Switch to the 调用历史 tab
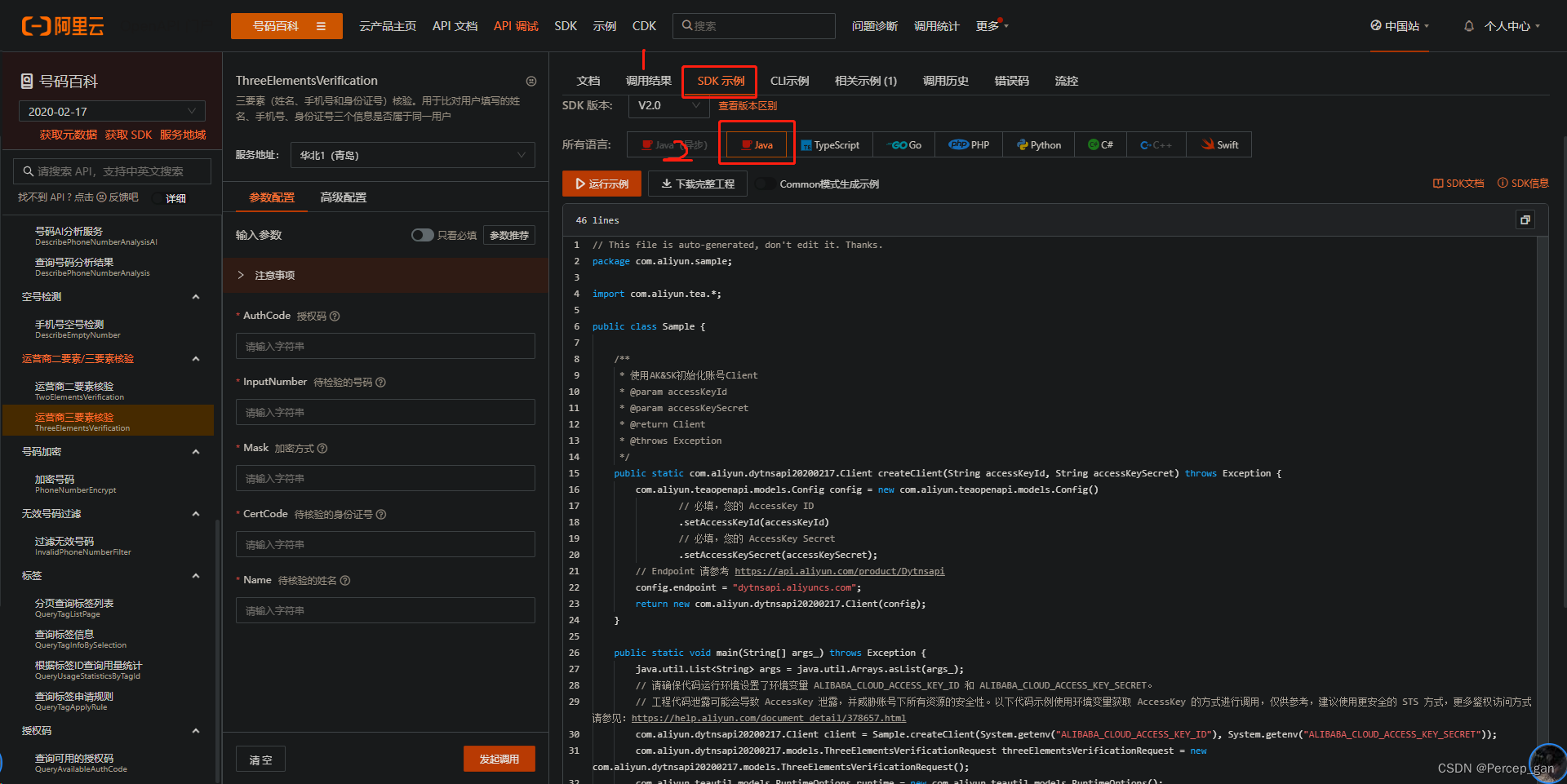Viewport: 1567px width, 784px height. pos(946,81)
